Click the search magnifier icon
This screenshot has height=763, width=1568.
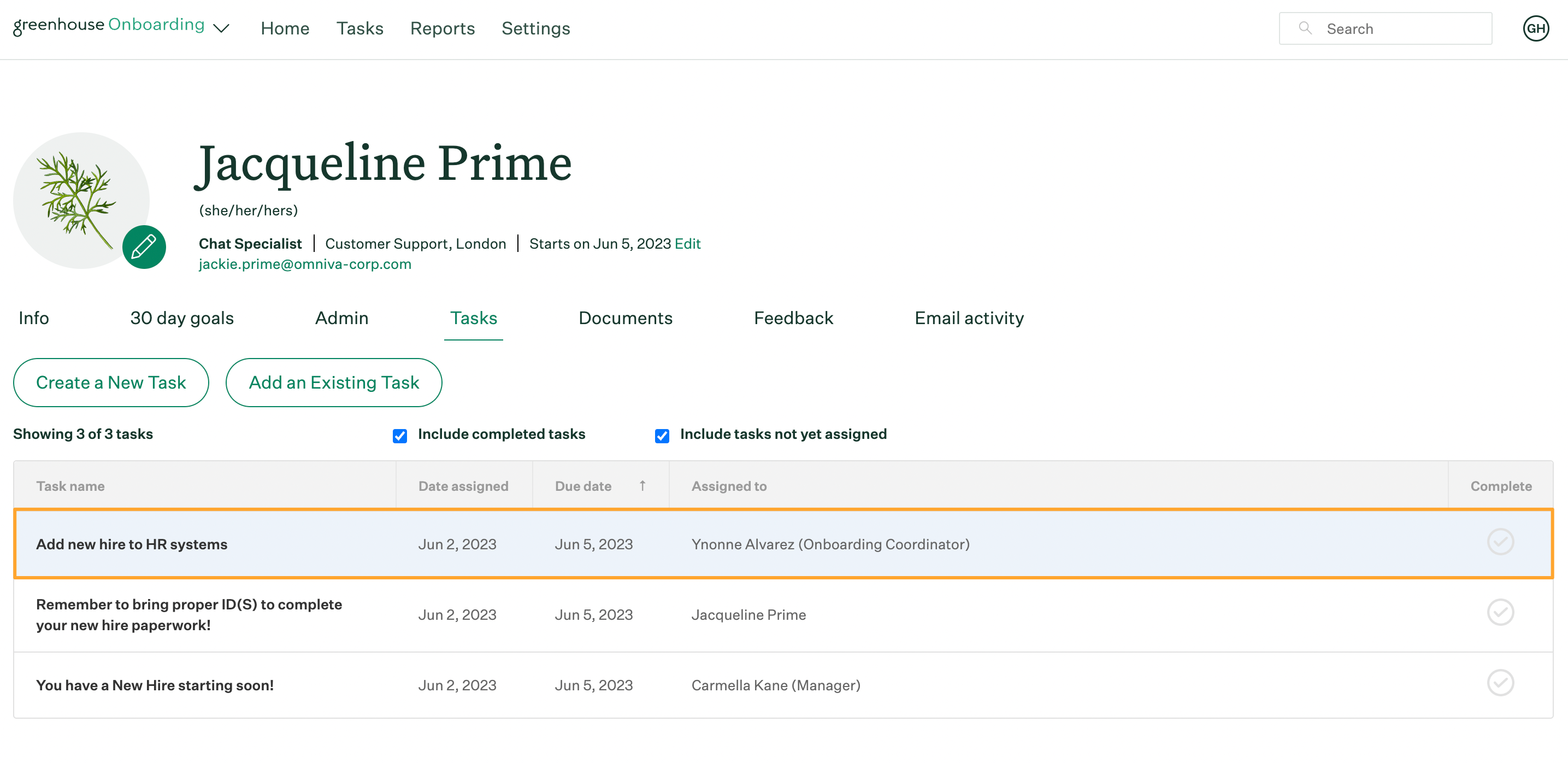[1304, 29]
